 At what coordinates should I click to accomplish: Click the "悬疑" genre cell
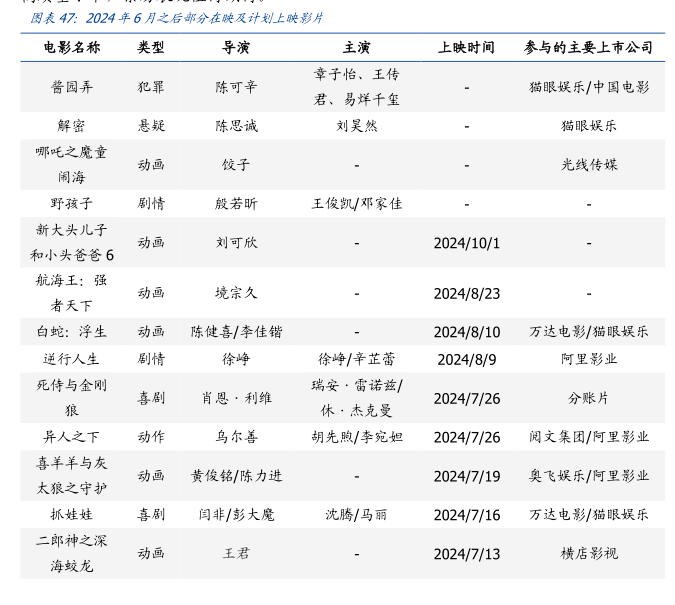(151, 126)
